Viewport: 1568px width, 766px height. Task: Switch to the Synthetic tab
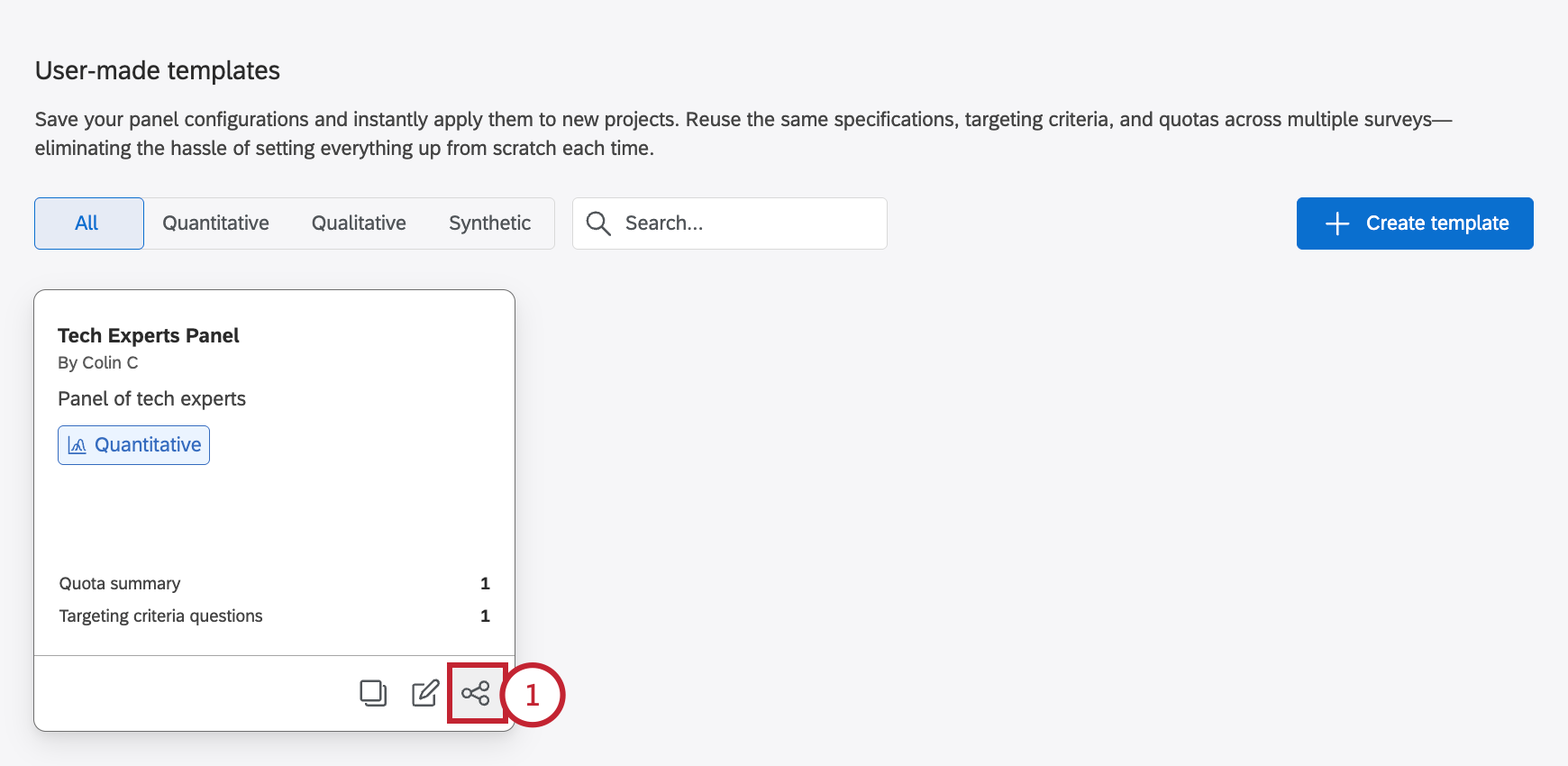489,223
